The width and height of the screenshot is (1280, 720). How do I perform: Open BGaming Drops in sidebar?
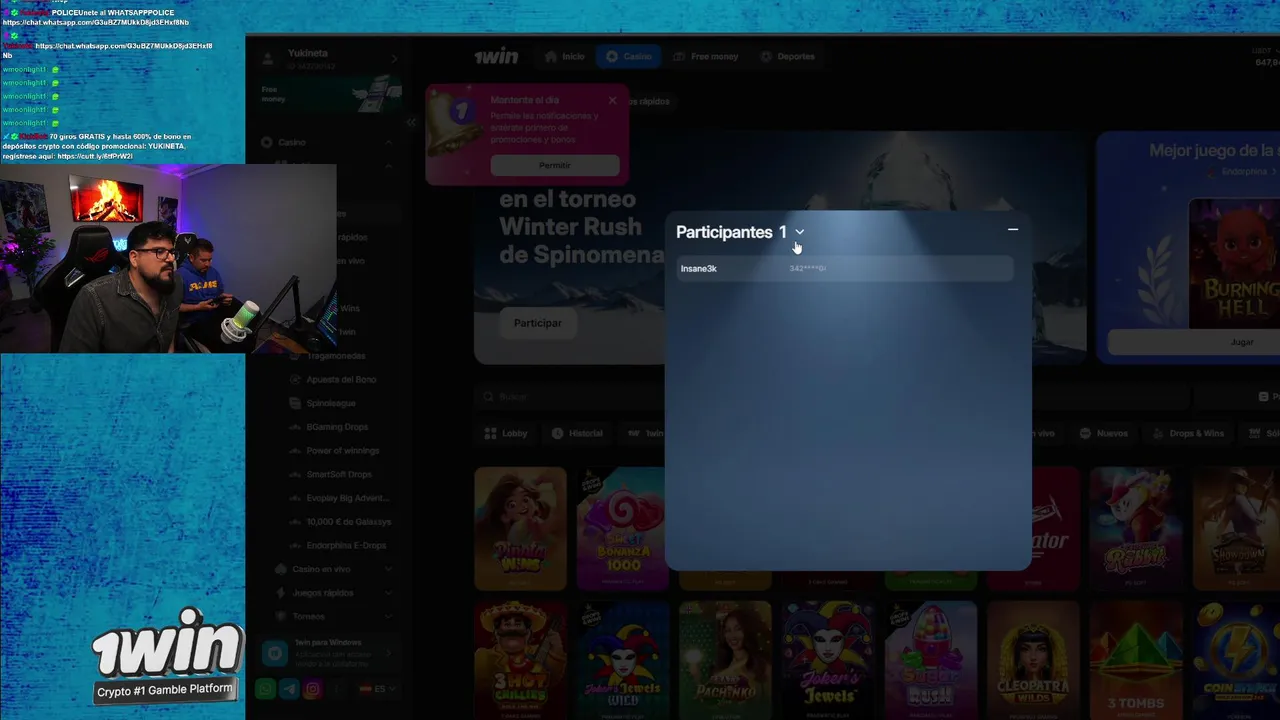[x=338, y=427]
